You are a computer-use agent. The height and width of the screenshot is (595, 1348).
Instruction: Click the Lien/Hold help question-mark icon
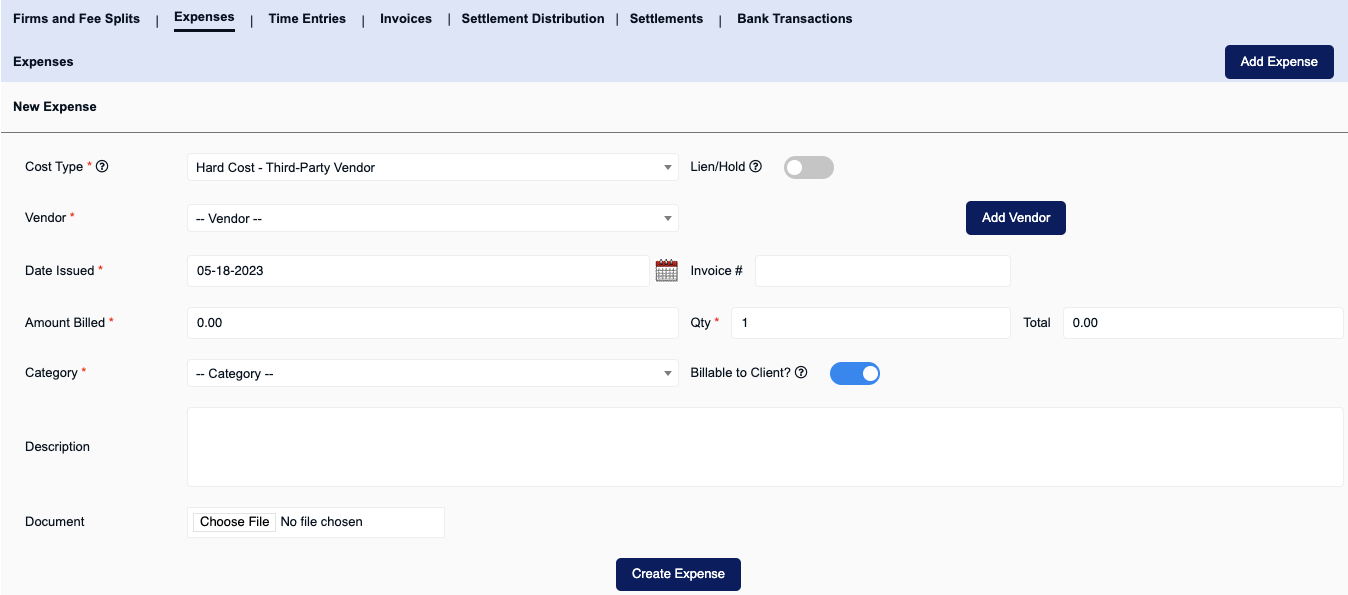pos(755,167)
